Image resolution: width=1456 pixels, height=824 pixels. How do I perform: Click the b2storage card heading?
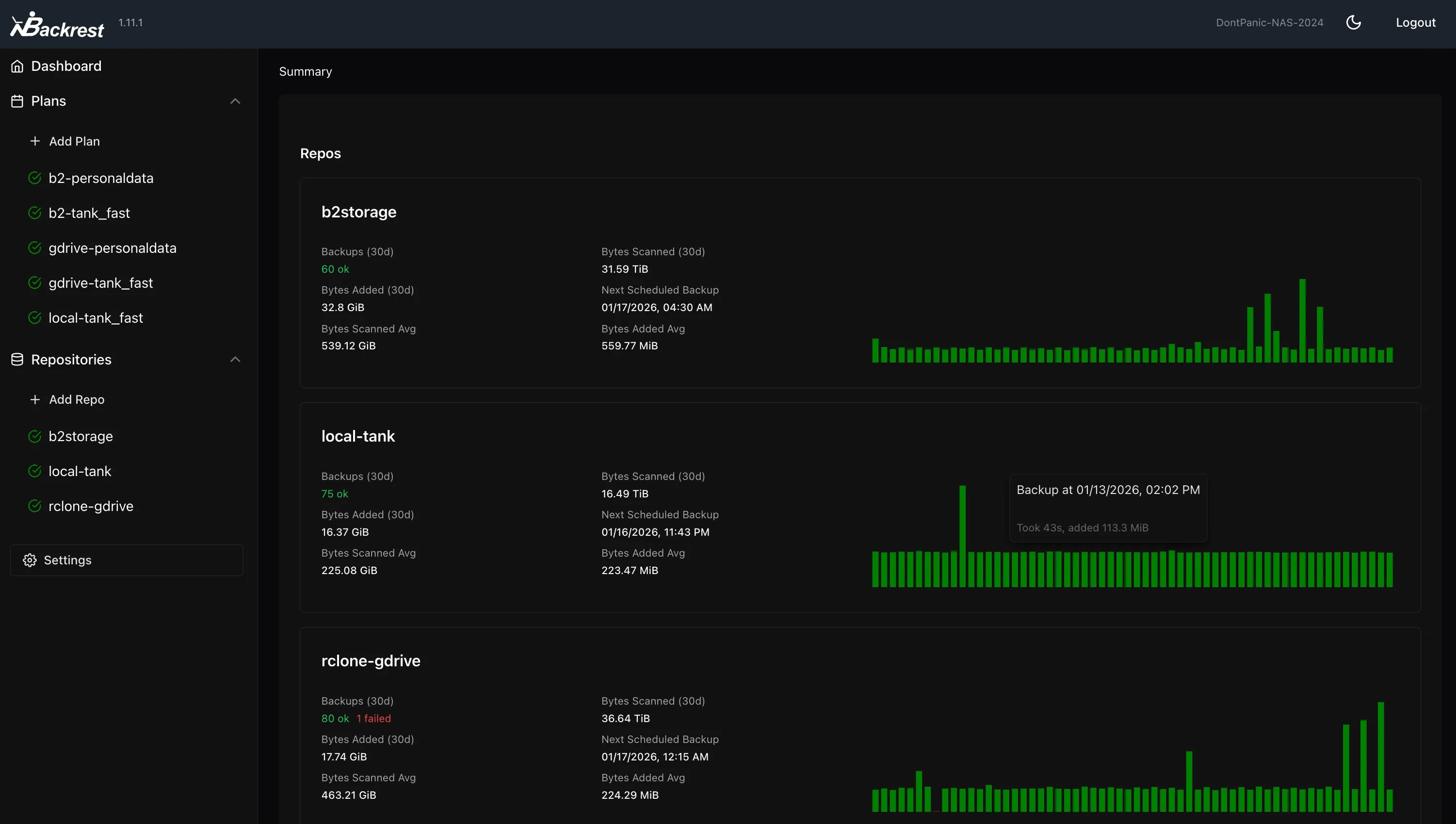pos(358,212)
